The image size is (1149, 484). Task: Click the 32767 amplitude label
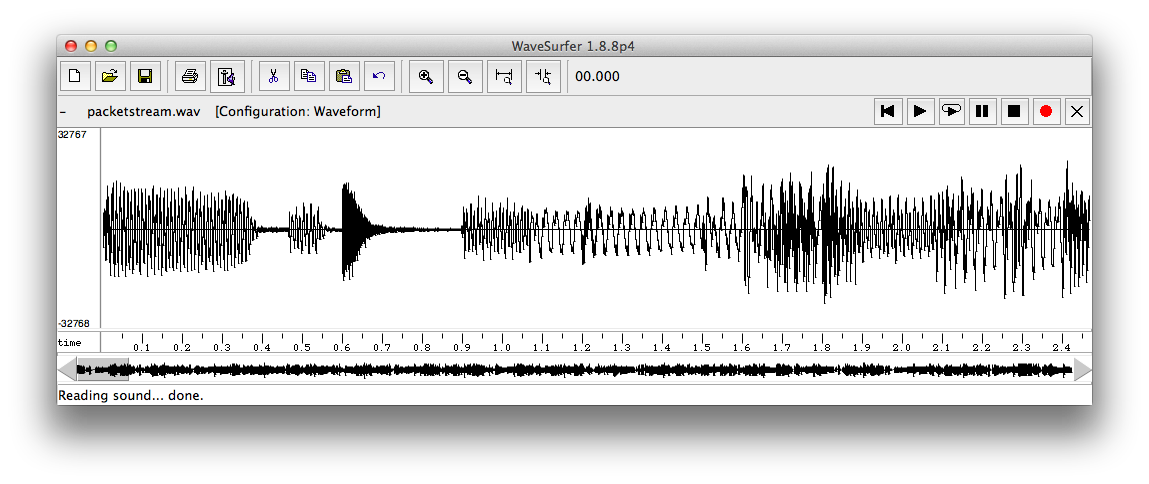coord(72,135)
